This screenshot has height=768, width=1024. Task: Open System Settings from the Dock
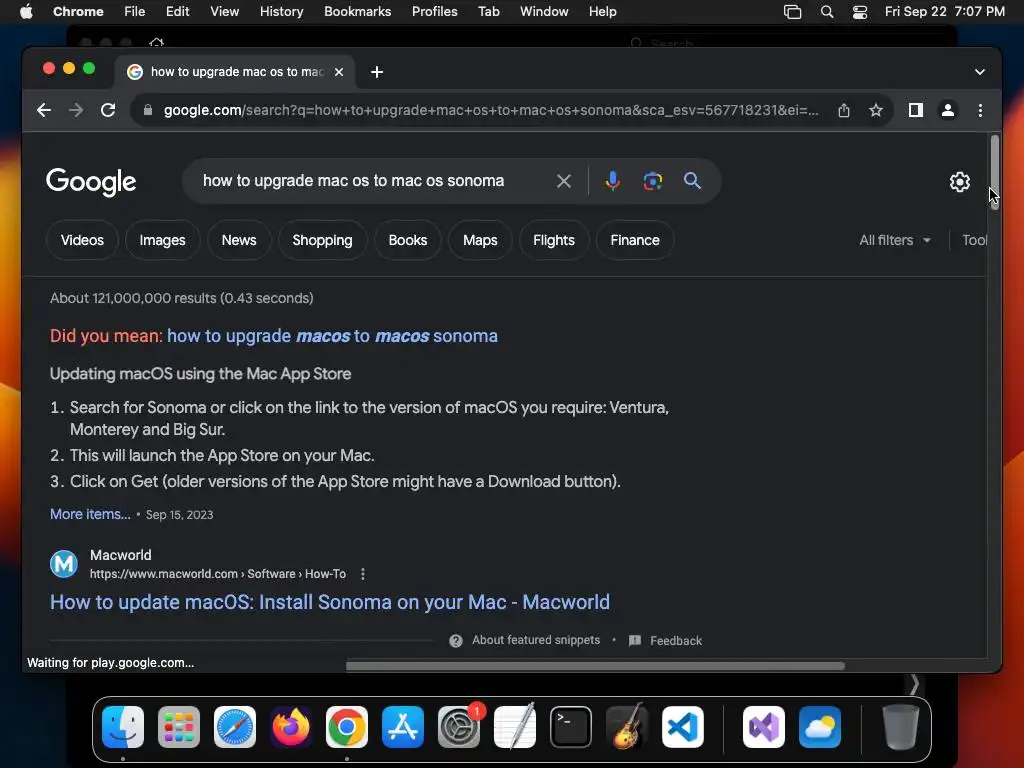458,727
